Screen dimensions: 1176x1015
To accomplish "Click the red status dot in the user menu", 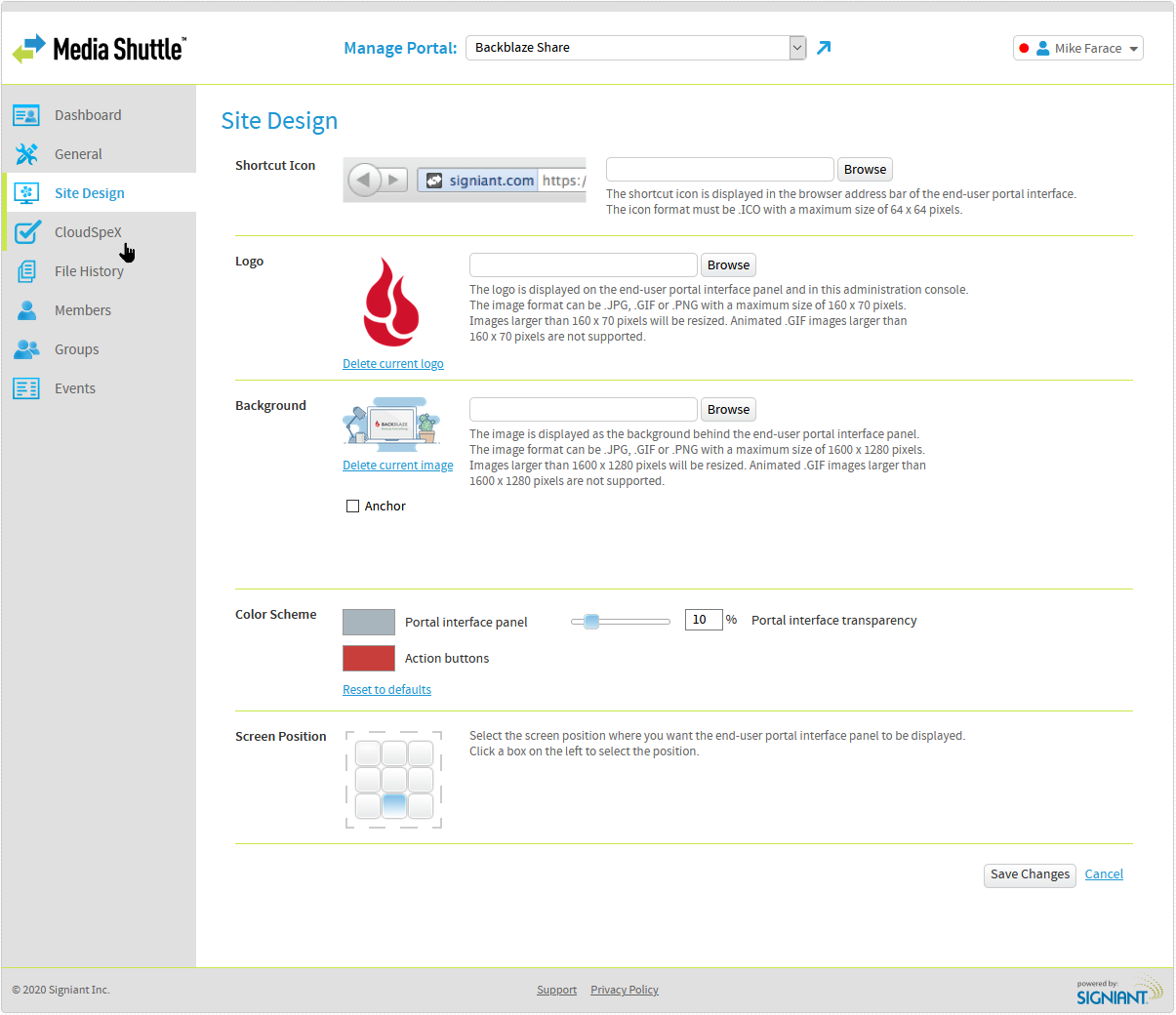I will point(1024,48).
